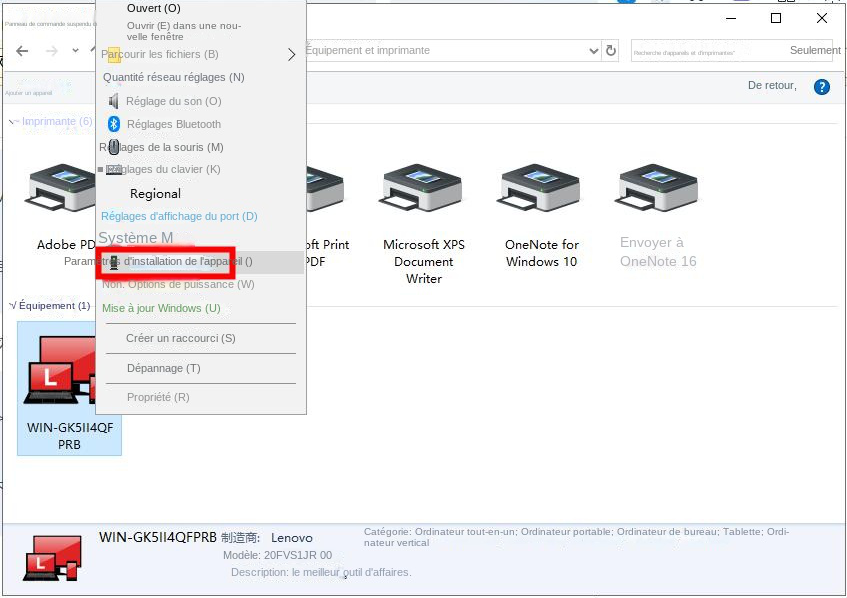Select the Microsoft XPS Document Writer printer

pyautogui.click(x=422, y=188)
